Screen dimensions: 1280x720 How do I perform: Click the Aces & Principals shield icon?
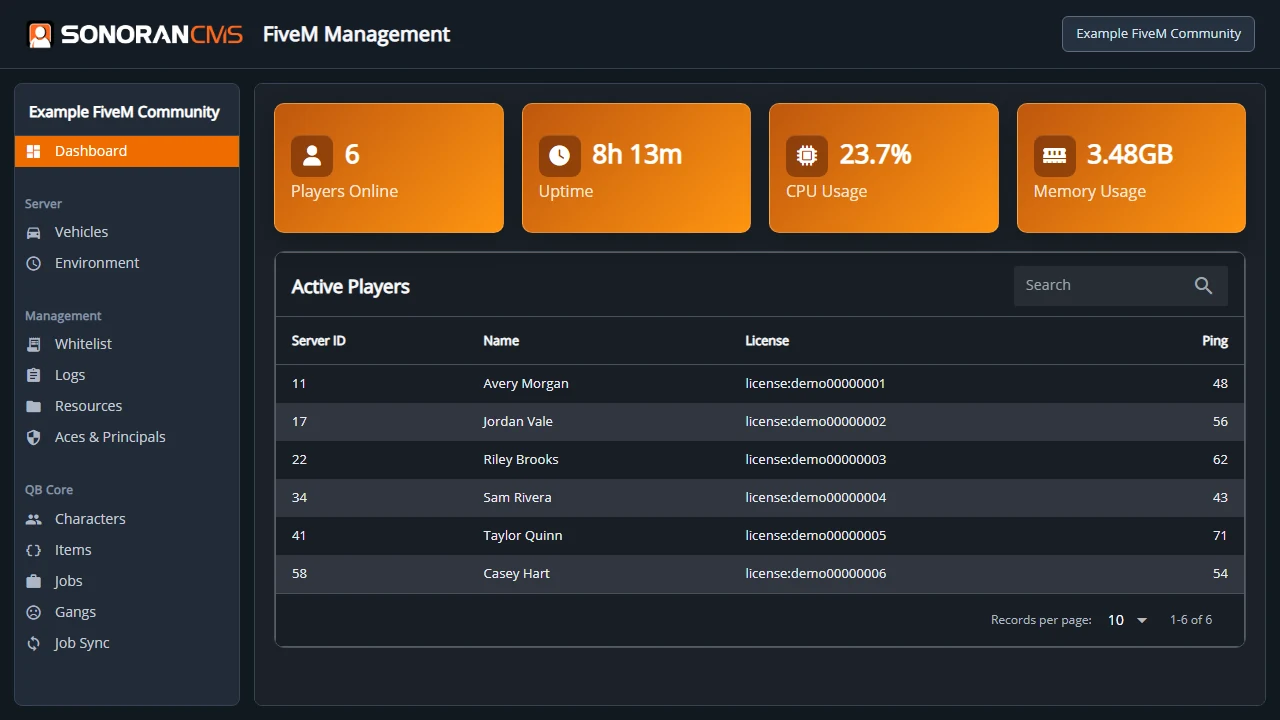[34, 437]
